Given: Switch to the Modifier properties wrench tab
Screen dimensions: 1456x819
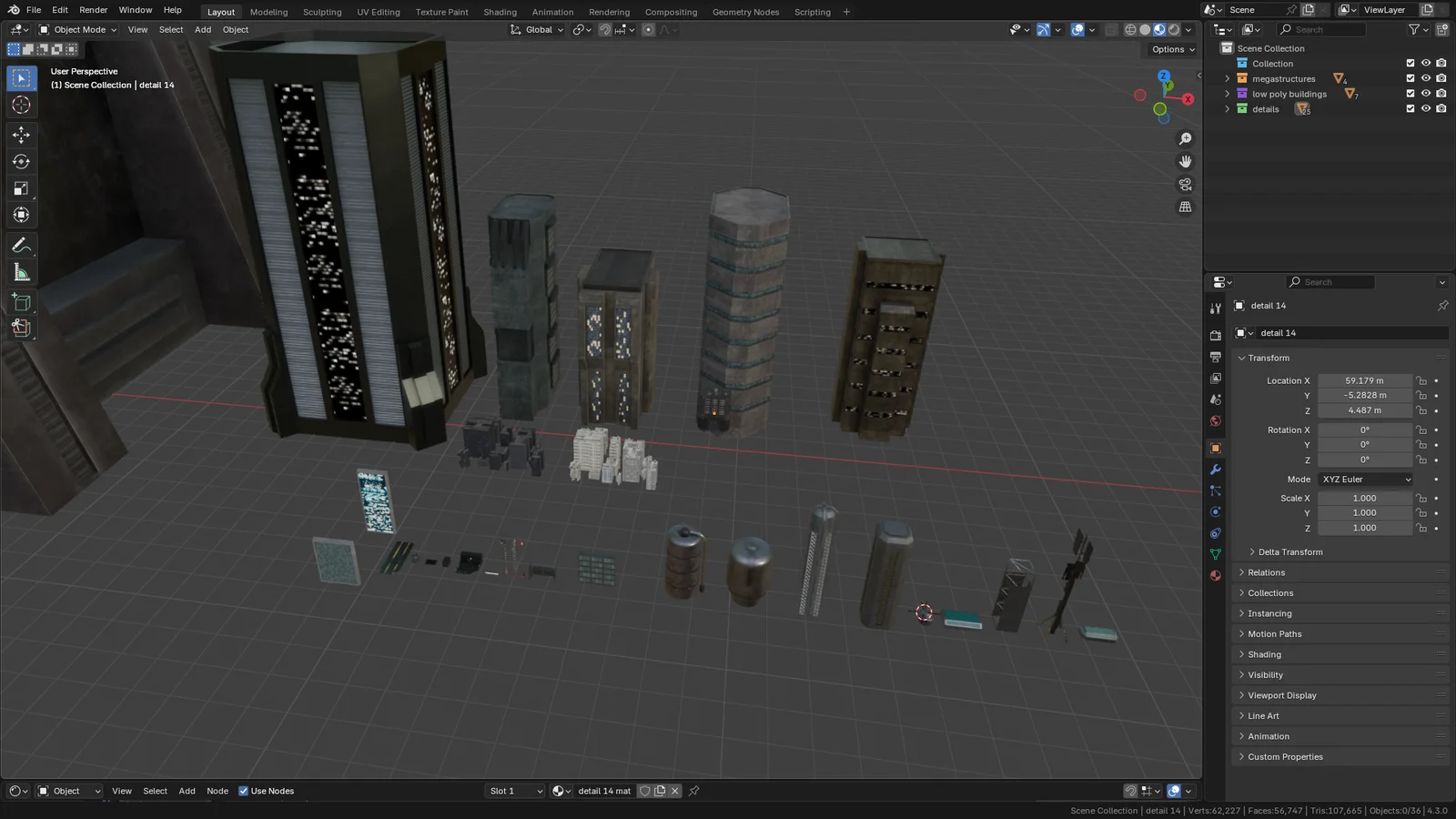Looking at the screenshot, I should (x=1216, y=469).
